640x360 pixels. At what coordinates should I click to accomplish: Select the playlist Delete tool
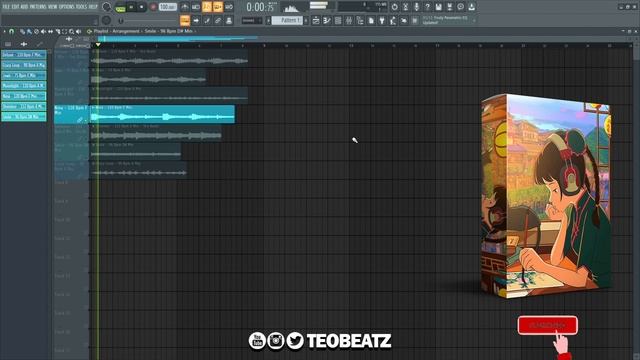click(36, 31)
